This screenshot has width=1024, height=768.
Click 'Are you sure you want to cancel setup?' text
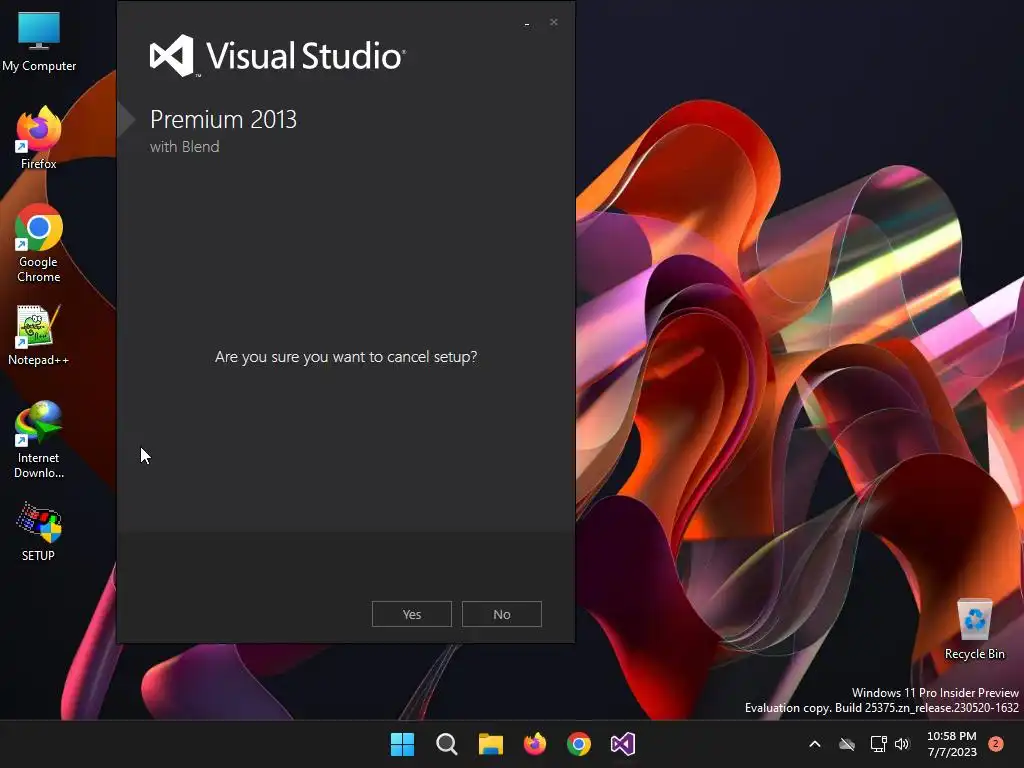(x=346, y=357)
